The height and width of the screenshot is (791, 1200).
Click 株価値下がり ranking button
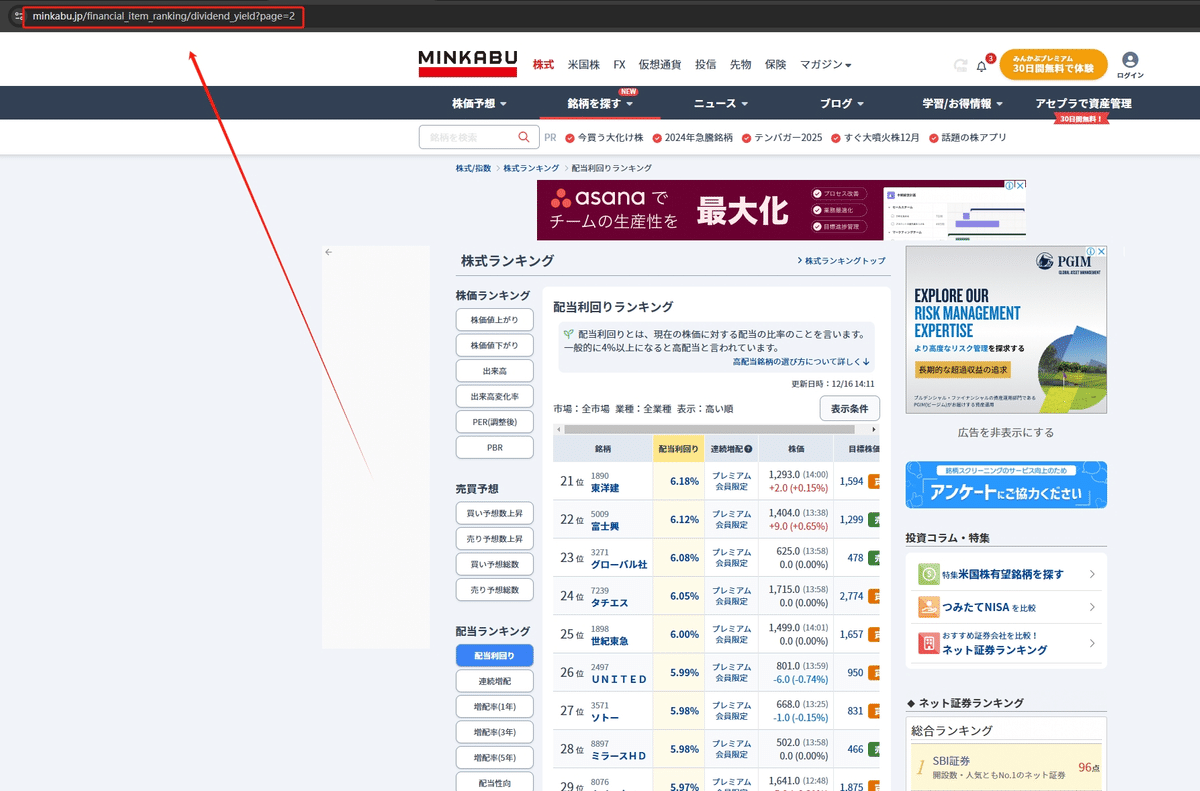tap(494, 345)
